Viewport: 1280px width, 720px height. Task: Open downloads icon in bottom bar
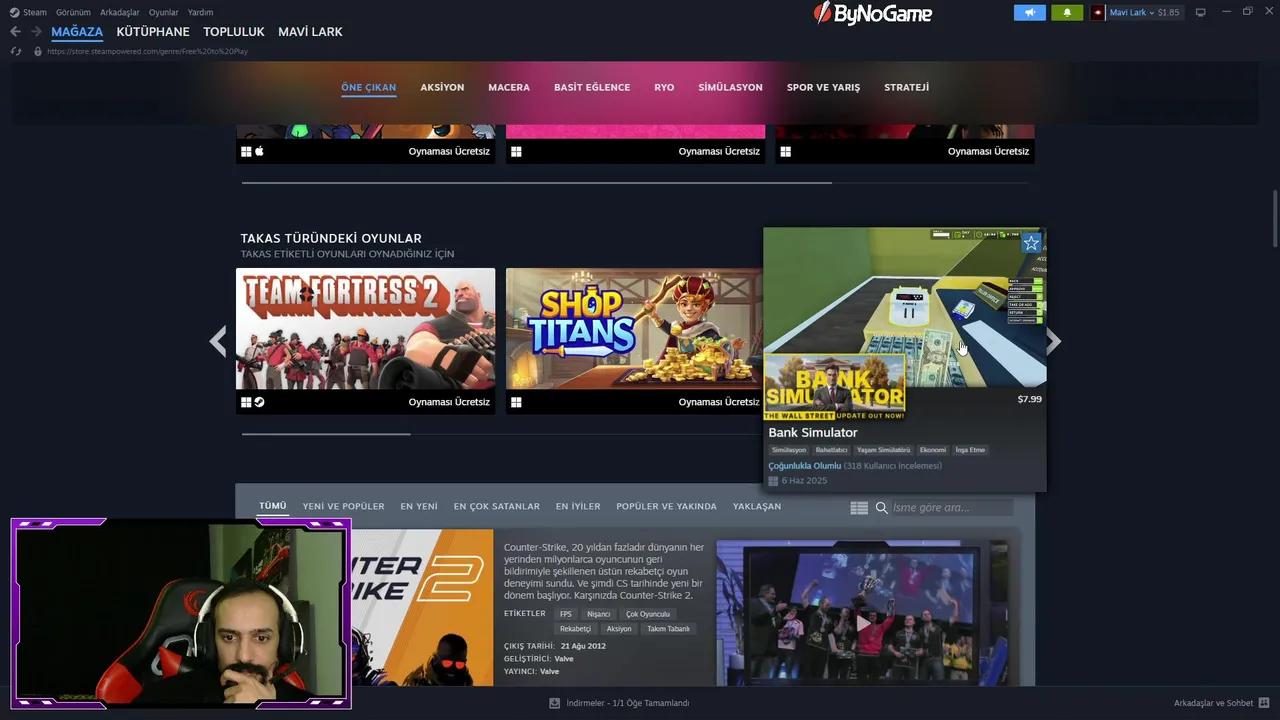[x=554, y=703]
